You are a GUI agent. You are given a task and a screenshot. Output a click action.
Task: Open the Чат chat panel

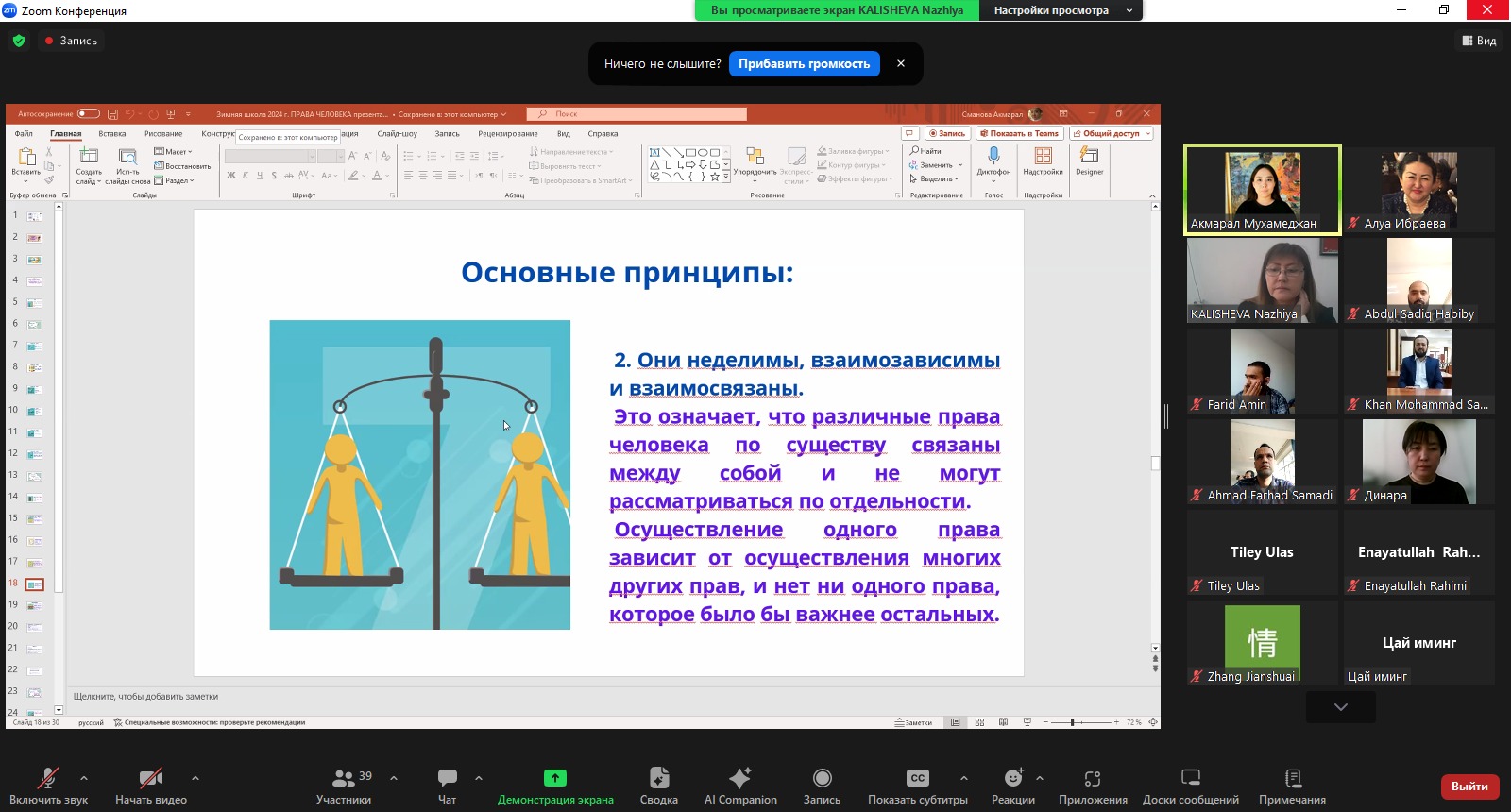click(448, 778)
